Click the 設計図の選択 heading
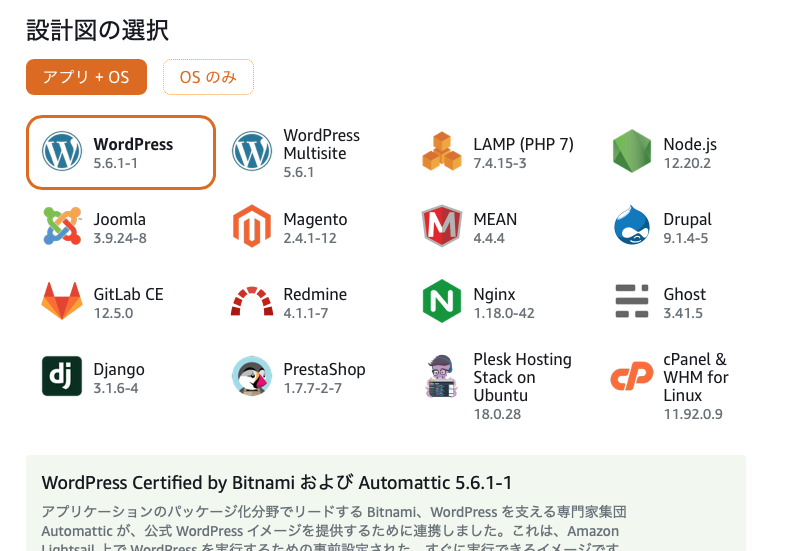810x551 pixels. coord(98,30)
